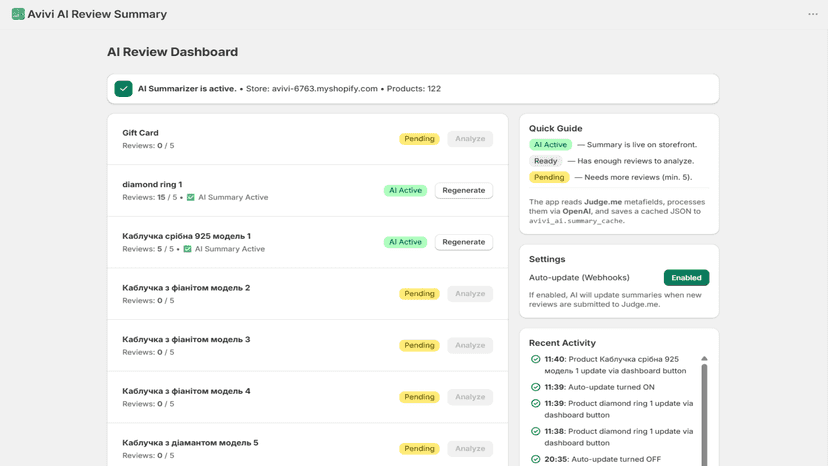
Task: Click the Avivi AI Review Summary app logo
Action: tap(18, 14)
